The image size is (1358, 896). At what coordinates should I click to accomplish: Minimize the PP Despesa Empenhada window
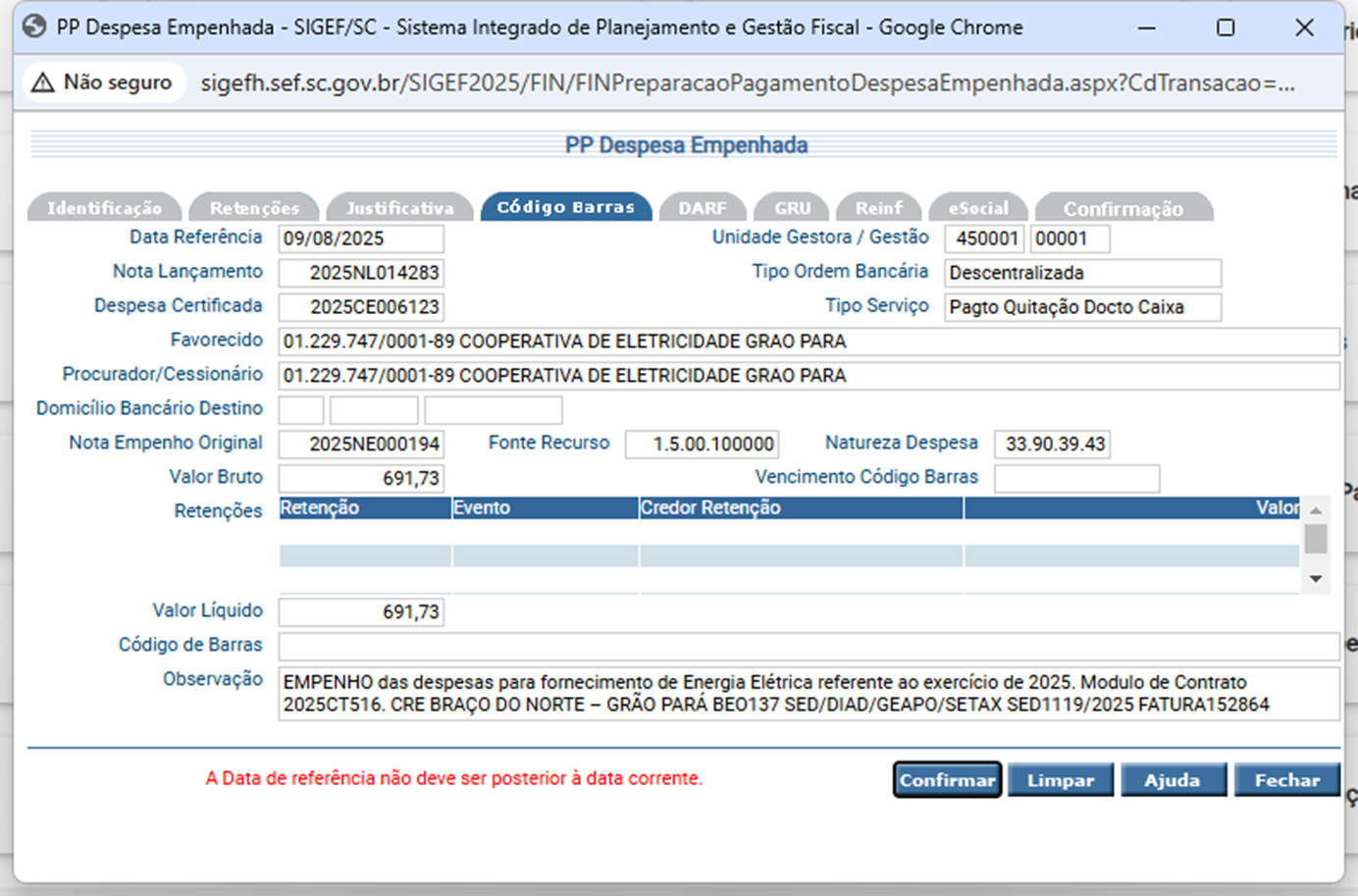[1146, 27]
